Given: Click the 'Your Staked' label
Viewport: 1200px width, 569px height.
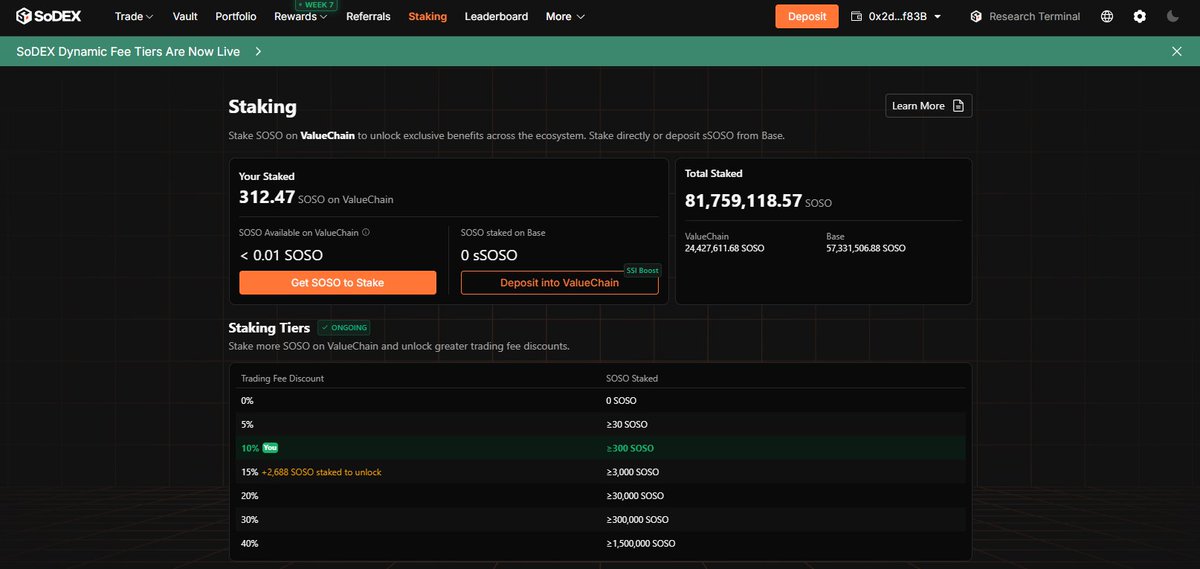Looking at the screenshot, I should coord(267,176).
